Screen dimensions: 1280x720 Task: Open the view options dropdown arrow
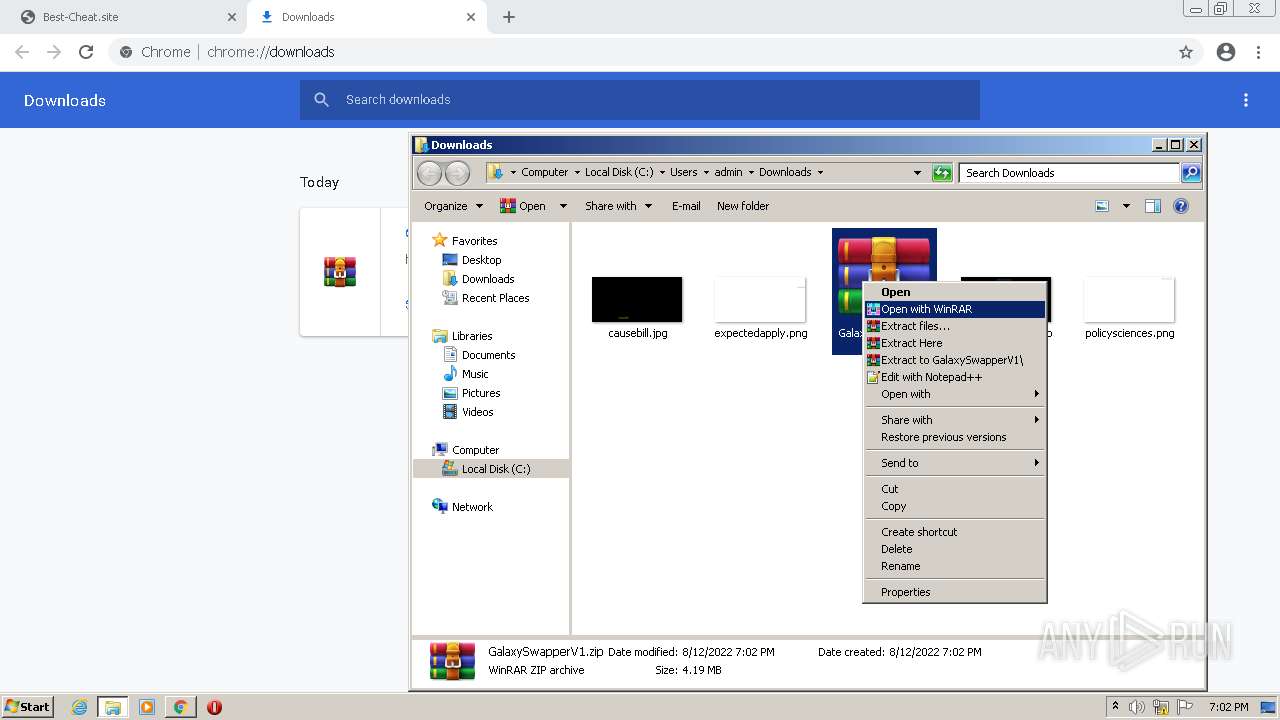[1126, 206]
